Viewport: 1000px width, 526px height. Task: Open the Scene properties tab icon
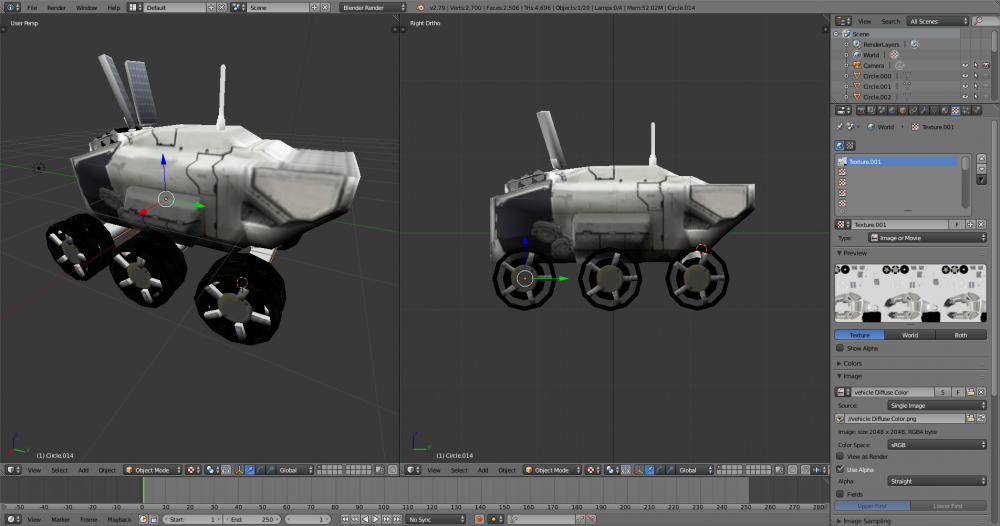point(882,110)
